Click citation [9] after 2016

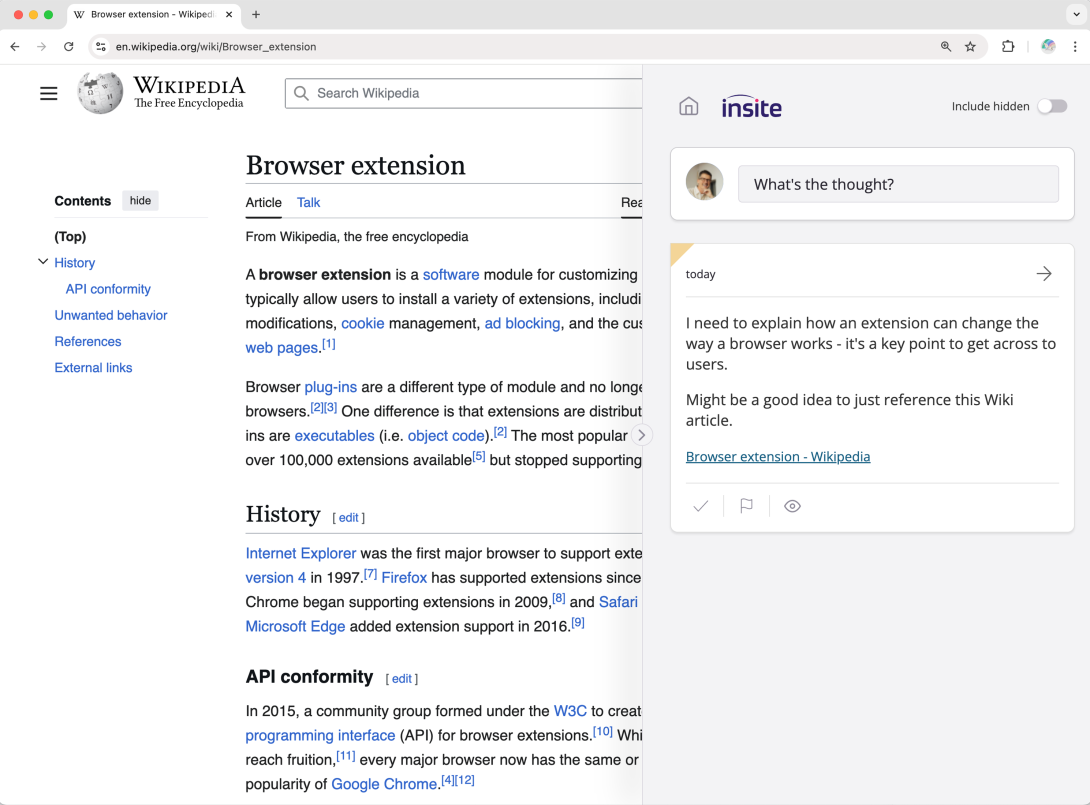click(x=578, y=622)
